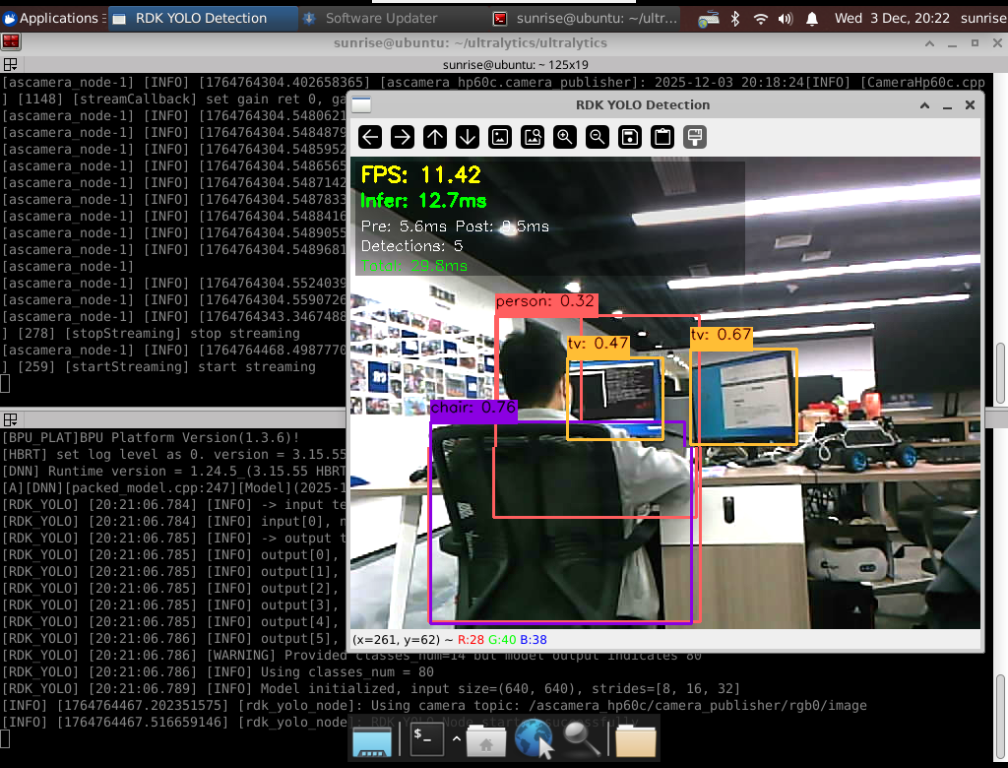
Task: Open the Wi-Fi tray icon
Action: tap(760, 19)
